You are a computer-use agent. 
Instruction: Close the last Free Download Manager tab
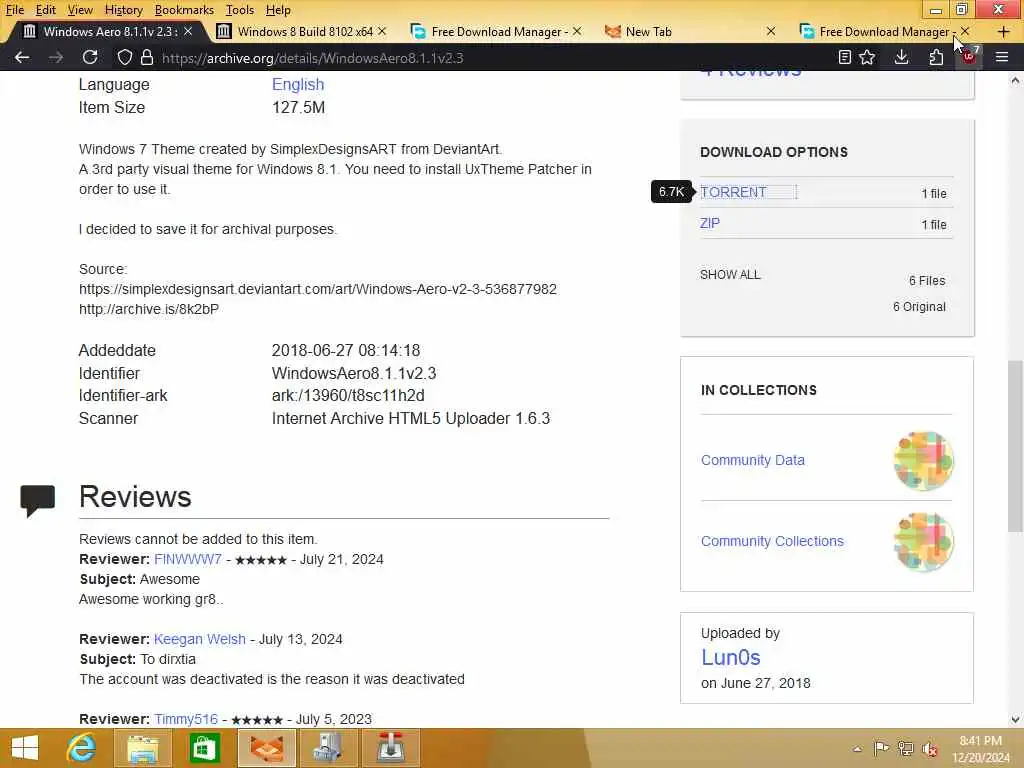point(965,31)
